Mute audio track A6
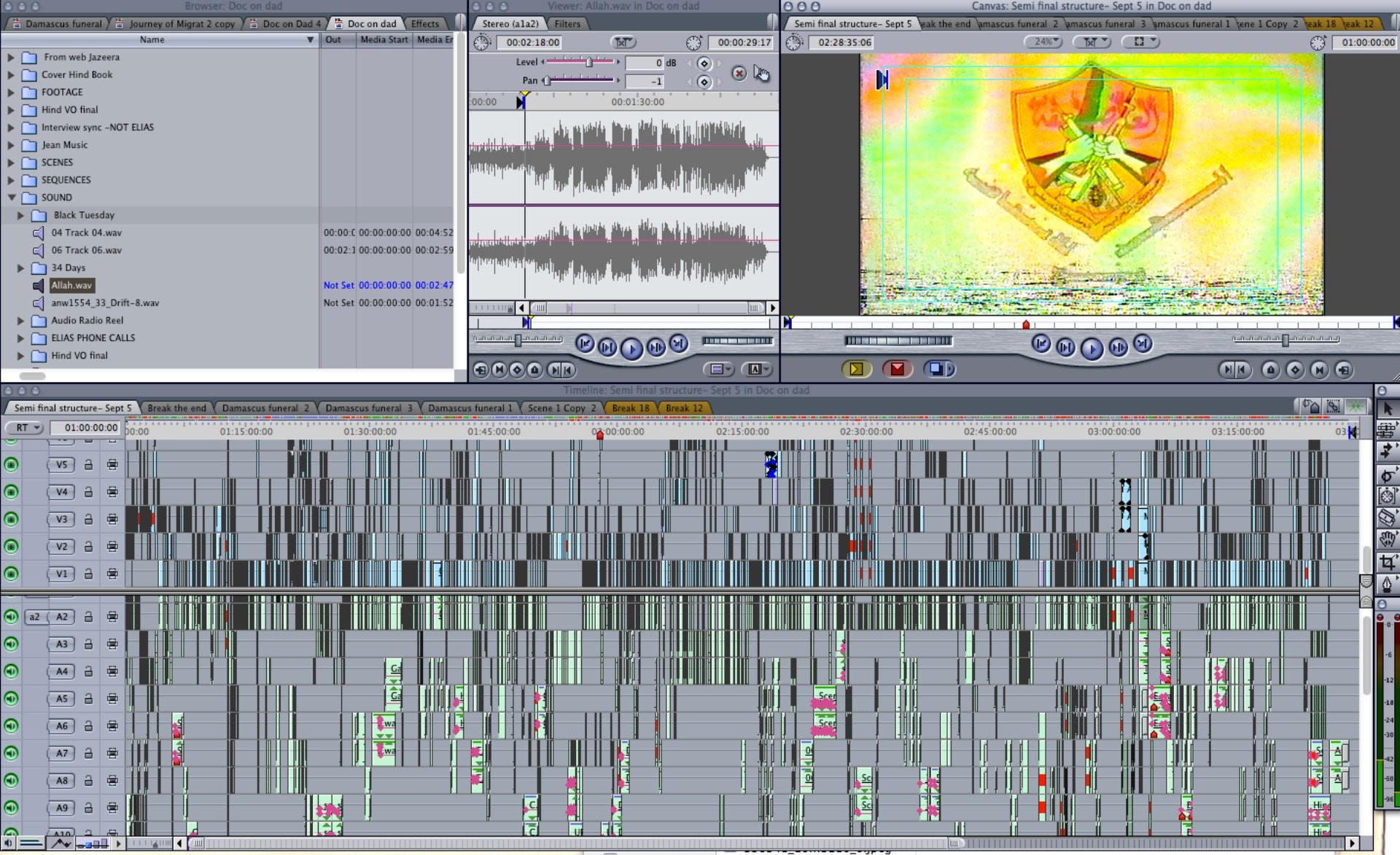The width and height of the screenshot is (1400, 855). pos(11,726)
